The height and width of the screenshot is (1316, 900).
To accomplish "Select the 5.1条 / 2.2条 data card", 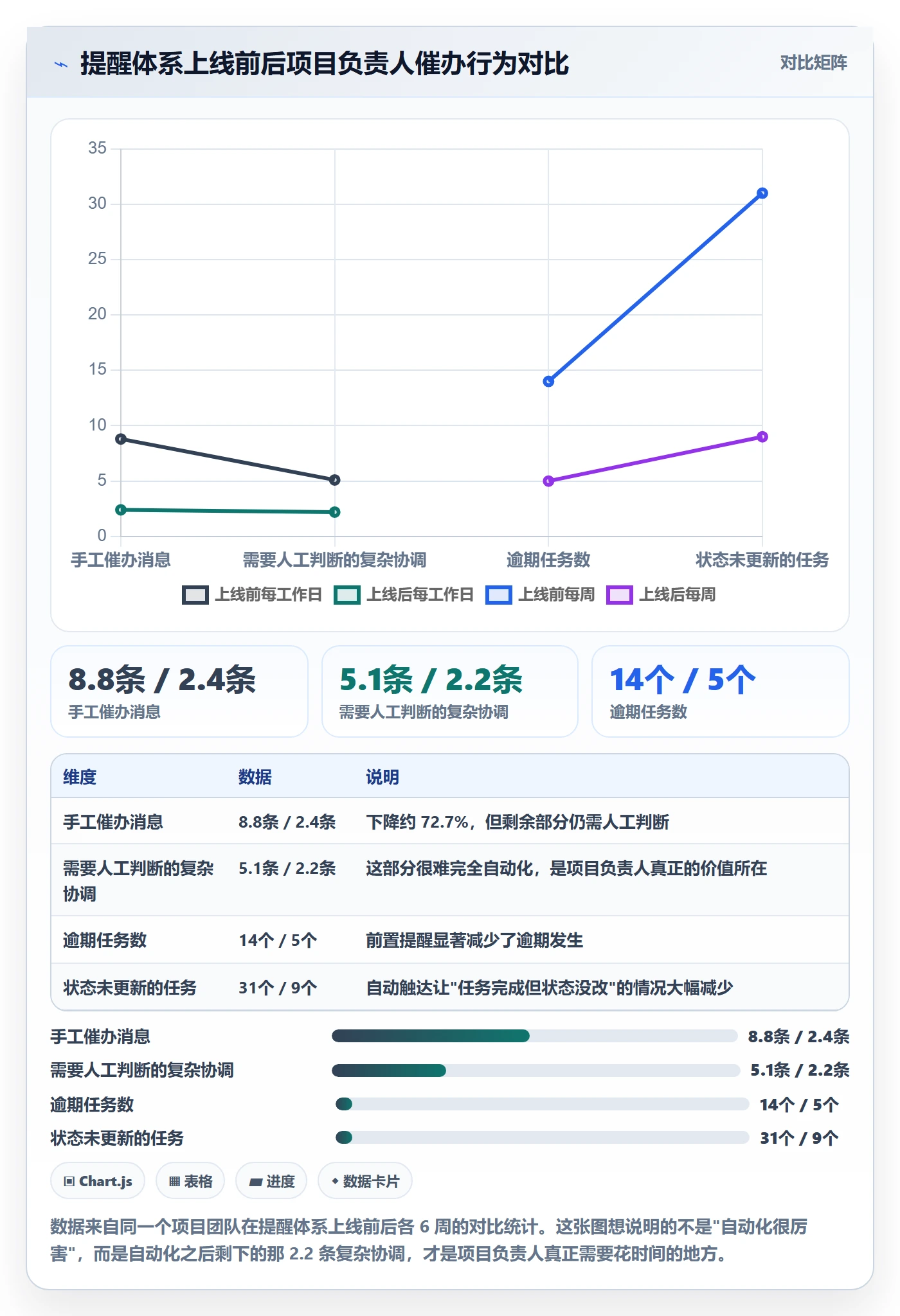I will pos(450,691).
